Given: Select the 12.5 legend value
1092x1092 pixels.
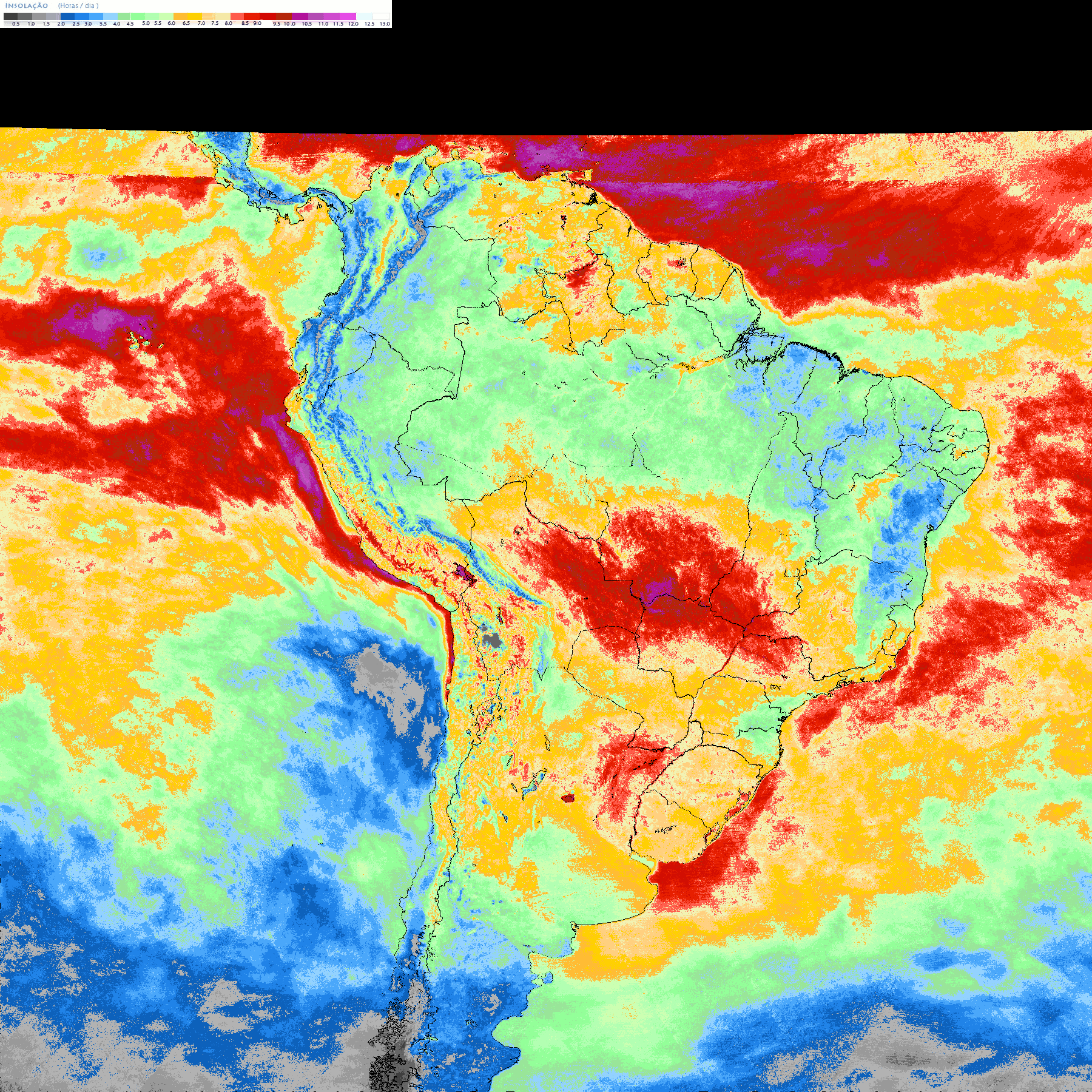Looking at the screenshot, I should 369,24.
